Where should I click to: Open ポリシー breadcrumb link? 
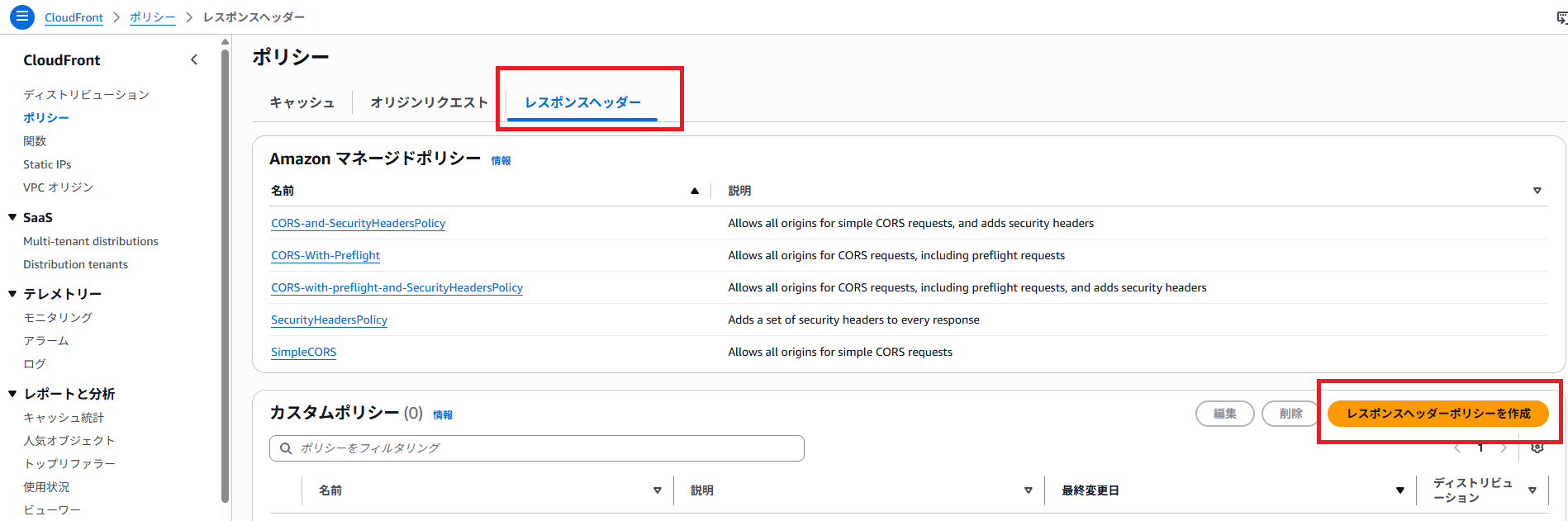click(x=153, y=17)
